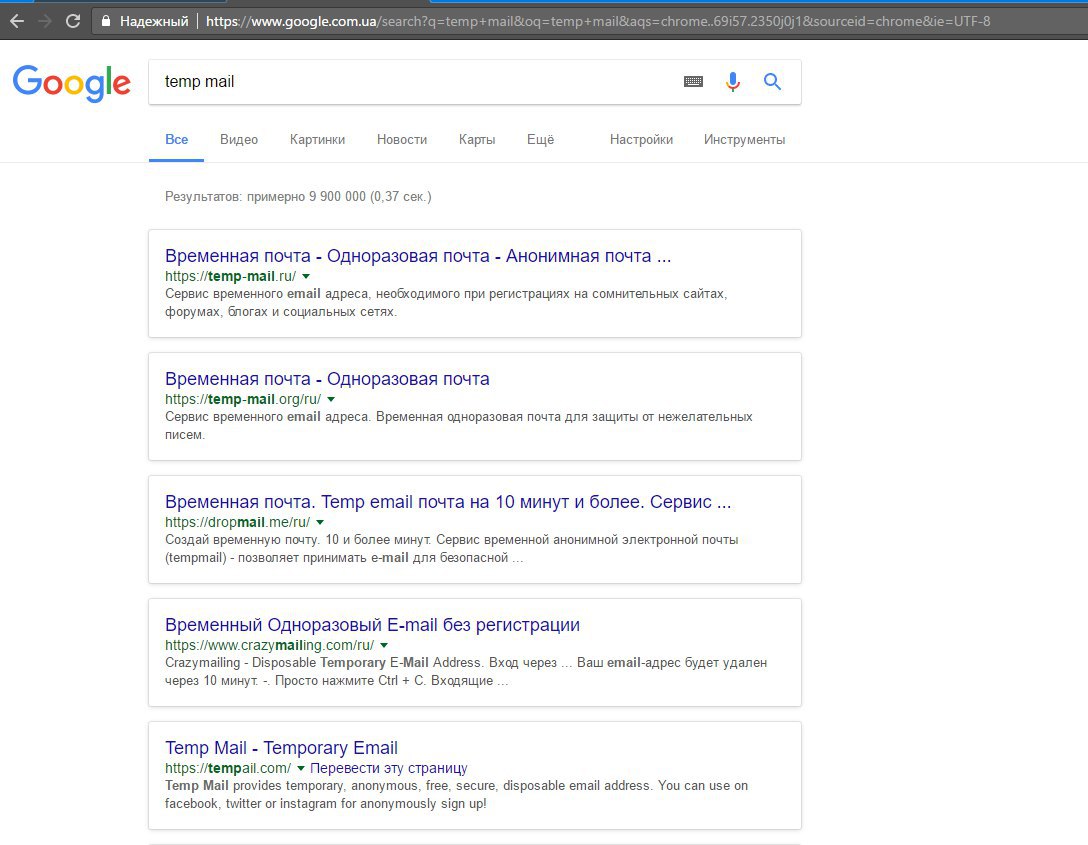Viewport: 1088px width, 845px height.
Task: Expand the dropdown arrow next to crazymailing.com URL
Action: (384, 645)
